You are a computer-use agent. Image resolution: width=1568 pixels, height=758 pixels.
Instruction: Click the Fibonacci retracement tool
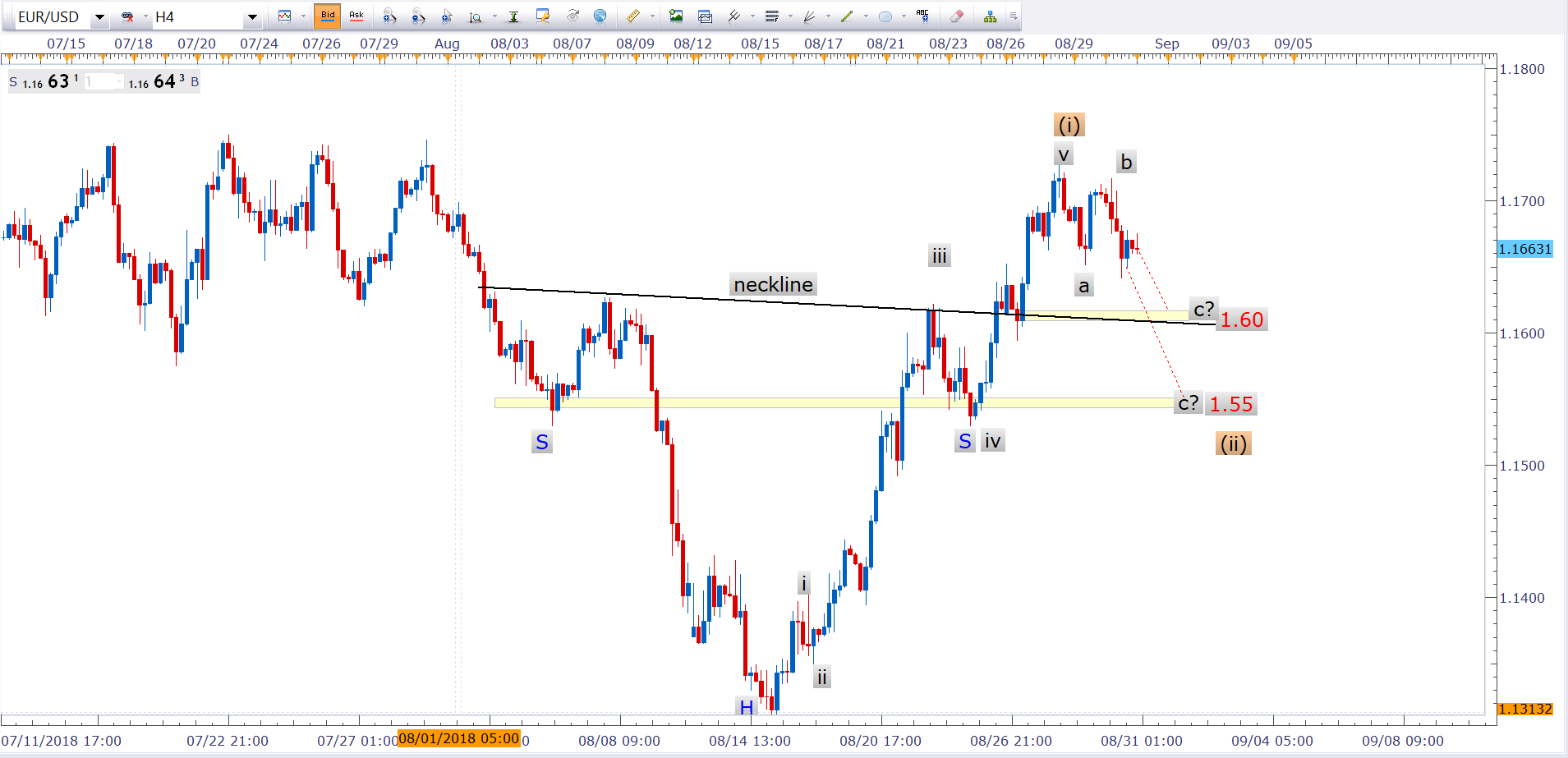(x=771, y=16)
